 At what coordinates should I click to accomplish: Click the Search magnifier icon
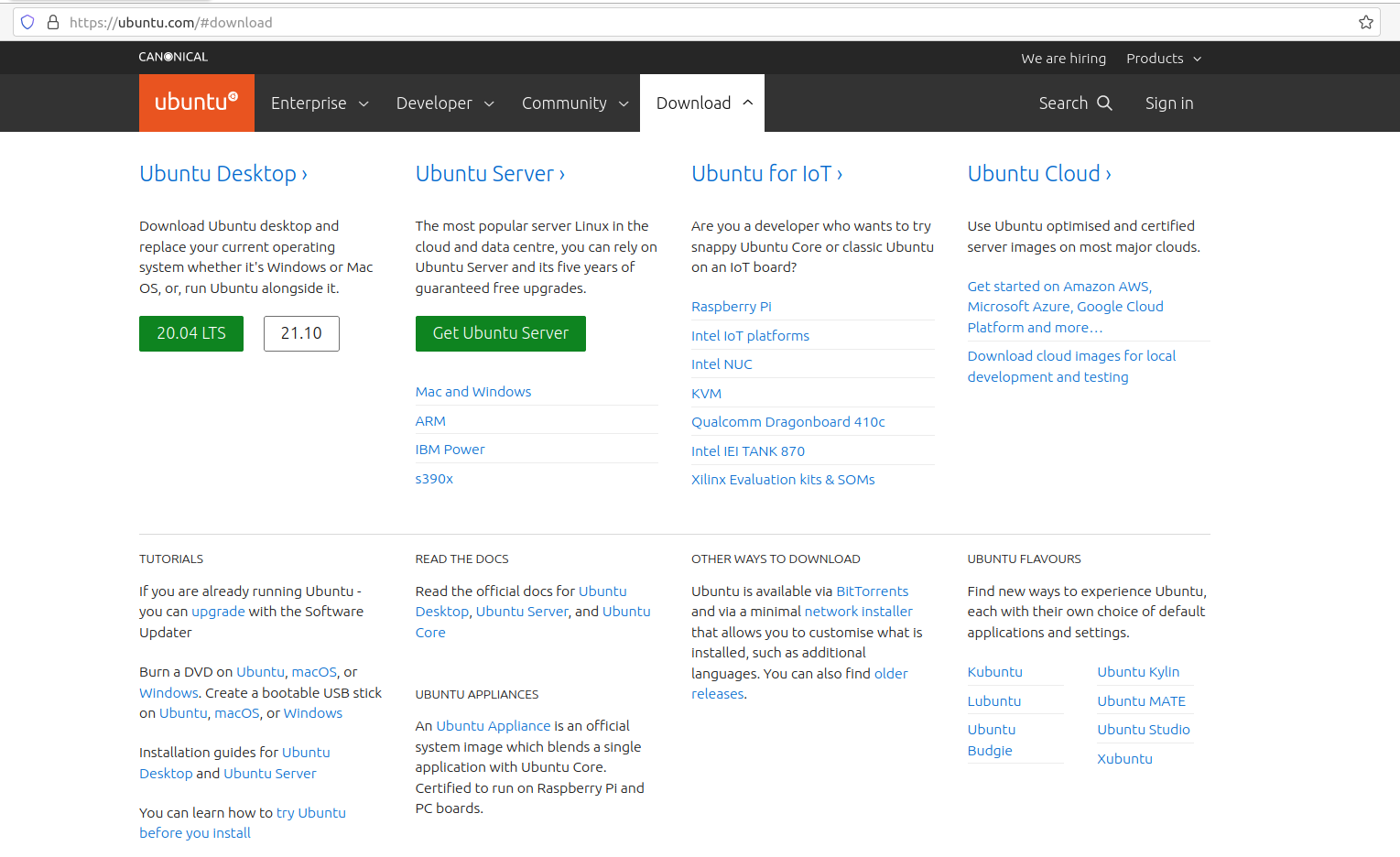coord(1105,103)
